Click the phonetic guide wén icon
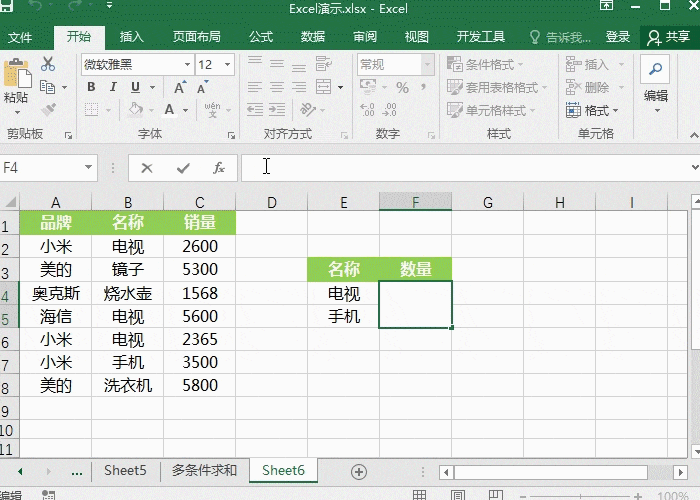This screenshot has width=700, height=500. pyautogui.click(x=212, y=109)
